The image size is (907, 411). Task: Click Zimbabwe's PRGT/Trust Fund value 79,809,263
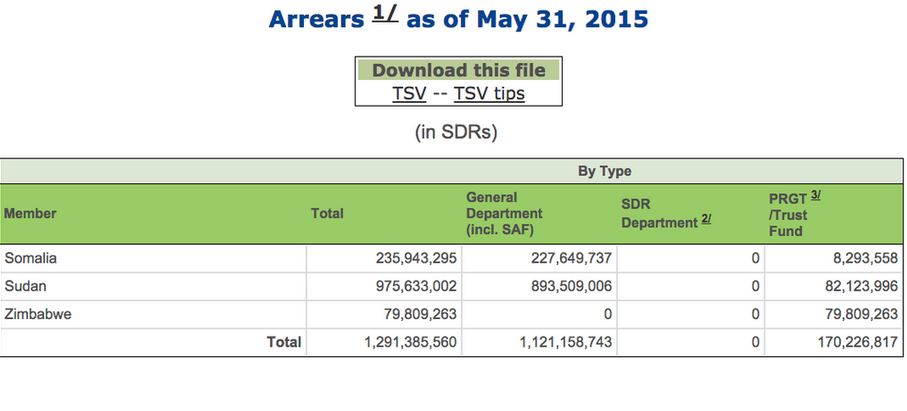[x=862, y=314]
